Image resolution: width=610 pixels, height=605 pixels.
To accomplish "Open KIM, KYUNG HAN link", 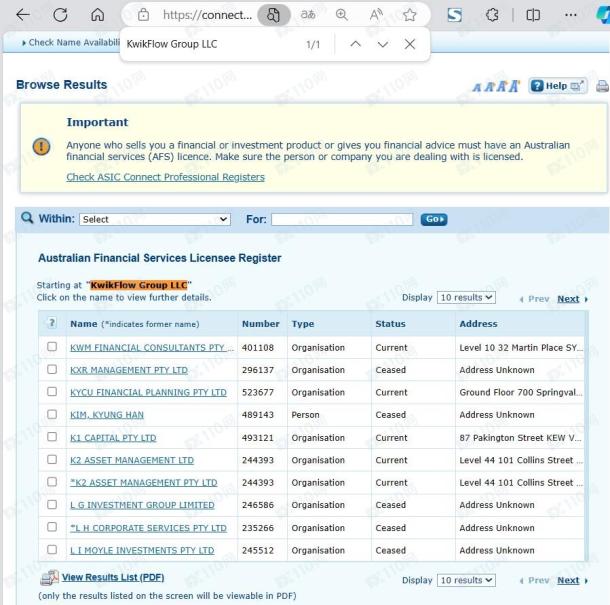I will coord(107,415).
